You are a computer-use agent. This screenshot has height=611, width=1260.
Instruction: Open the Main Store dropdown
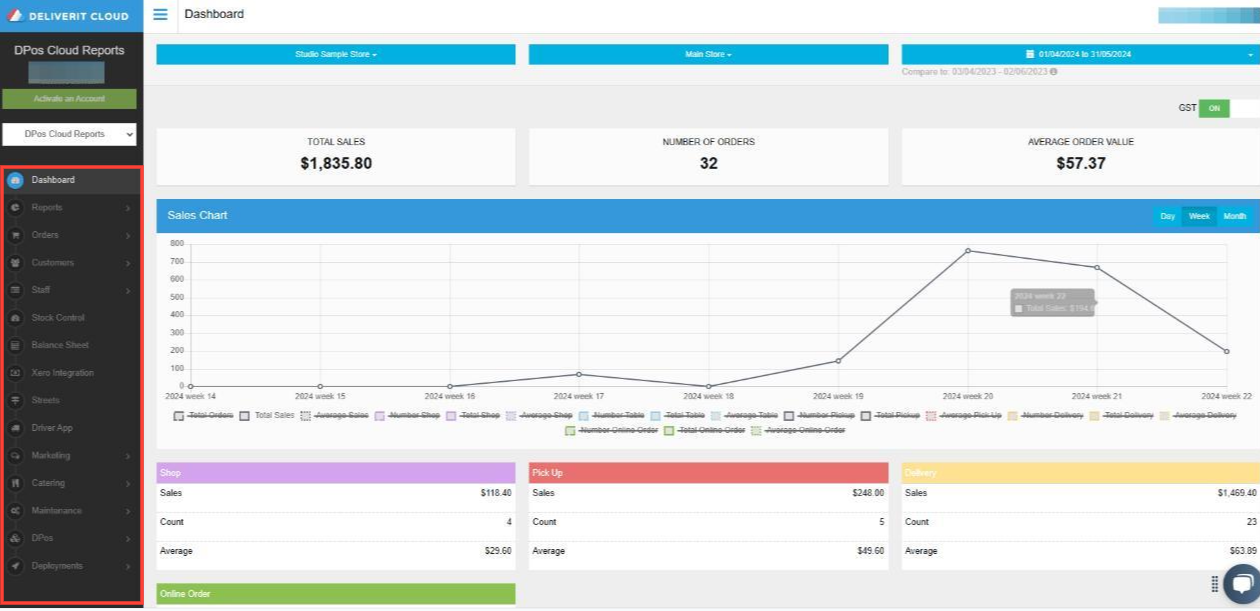708,54
